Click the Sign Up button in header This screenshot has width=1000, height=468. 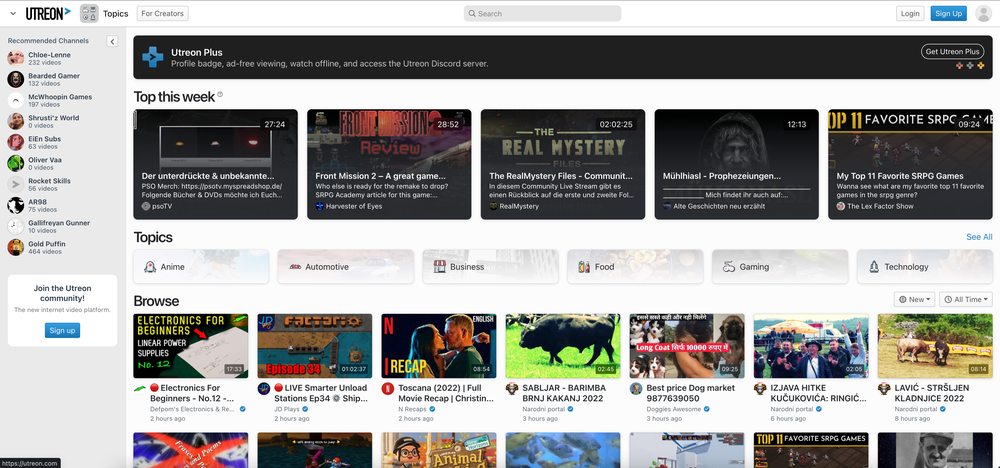[948, 13]
